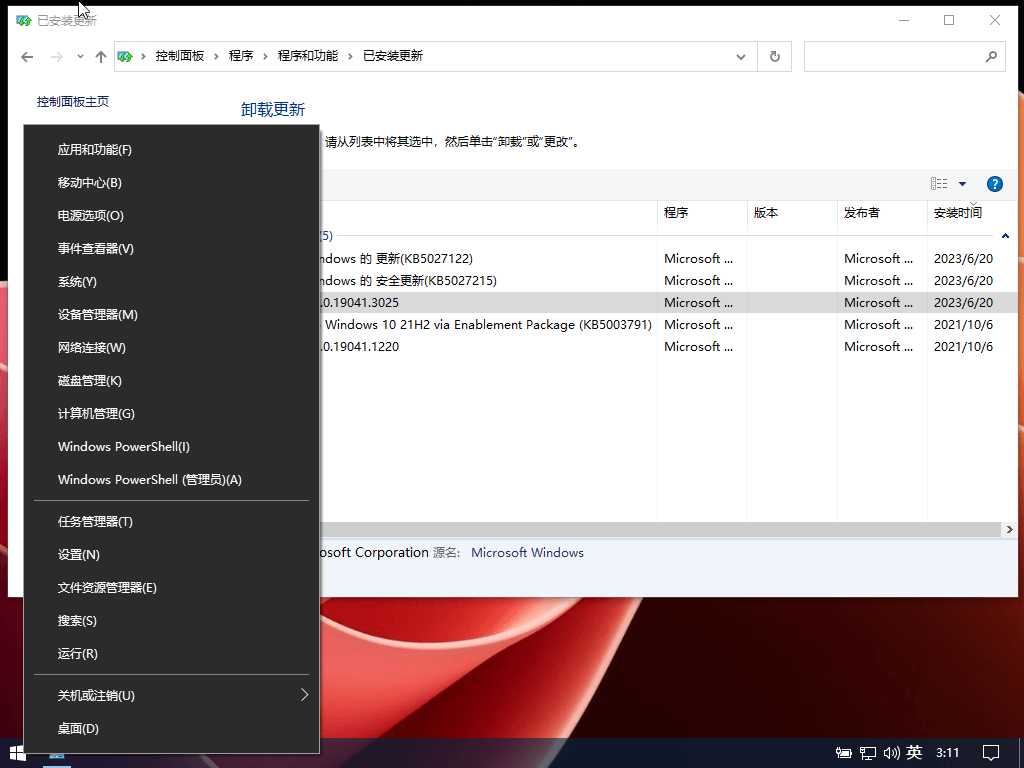This screenshot has width=1024, height=768.
Task: Click 已安装更新 breadcrumb segment
Action: click(x=392, y=56)
